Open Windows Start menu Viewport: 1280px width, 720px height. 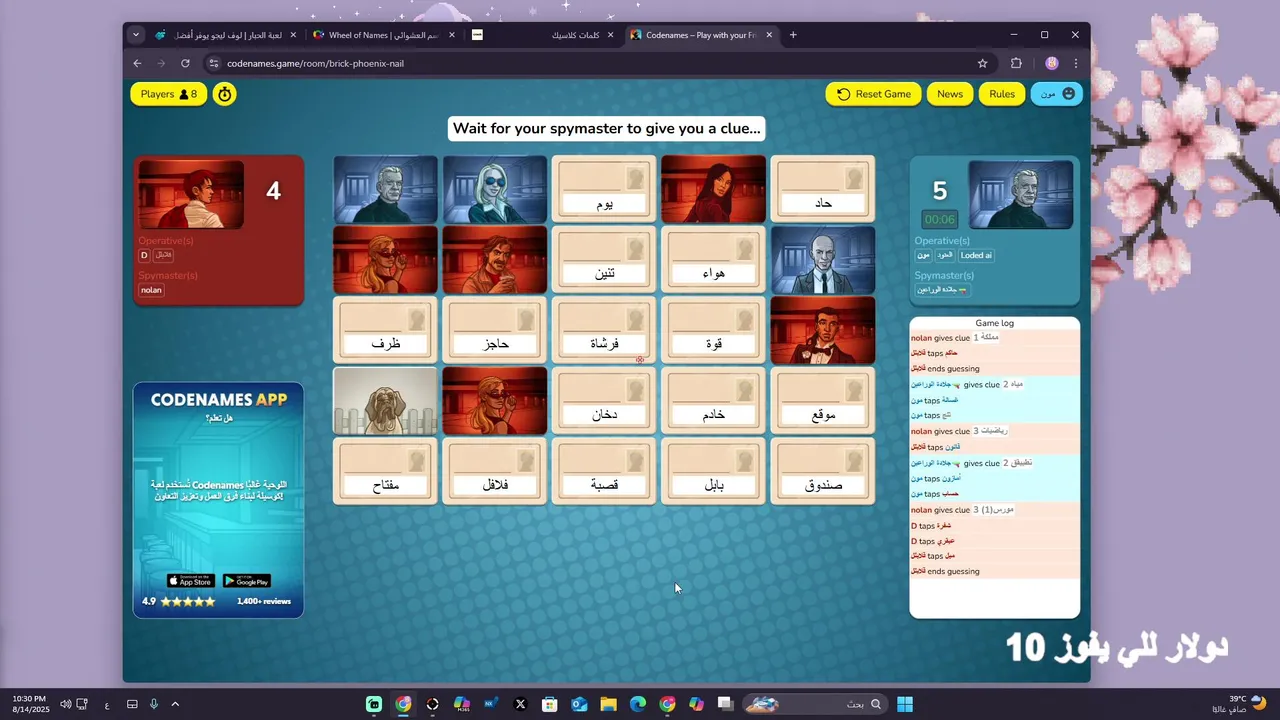pyautogui.click(x=905, y=704)
